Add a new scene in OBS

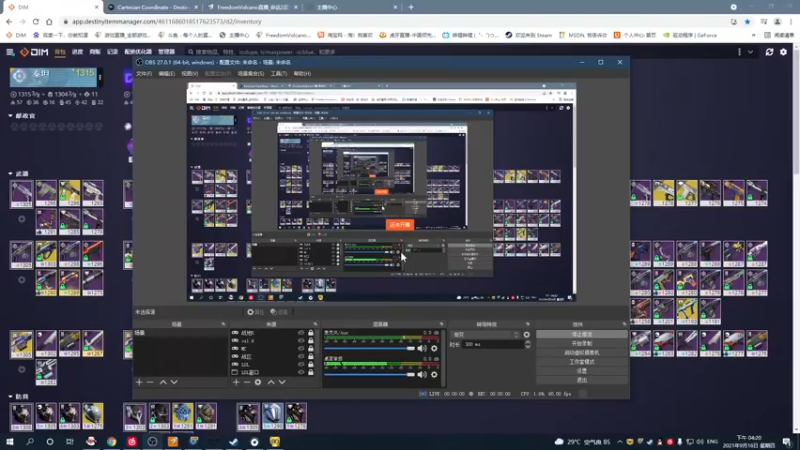pos(139,382)
